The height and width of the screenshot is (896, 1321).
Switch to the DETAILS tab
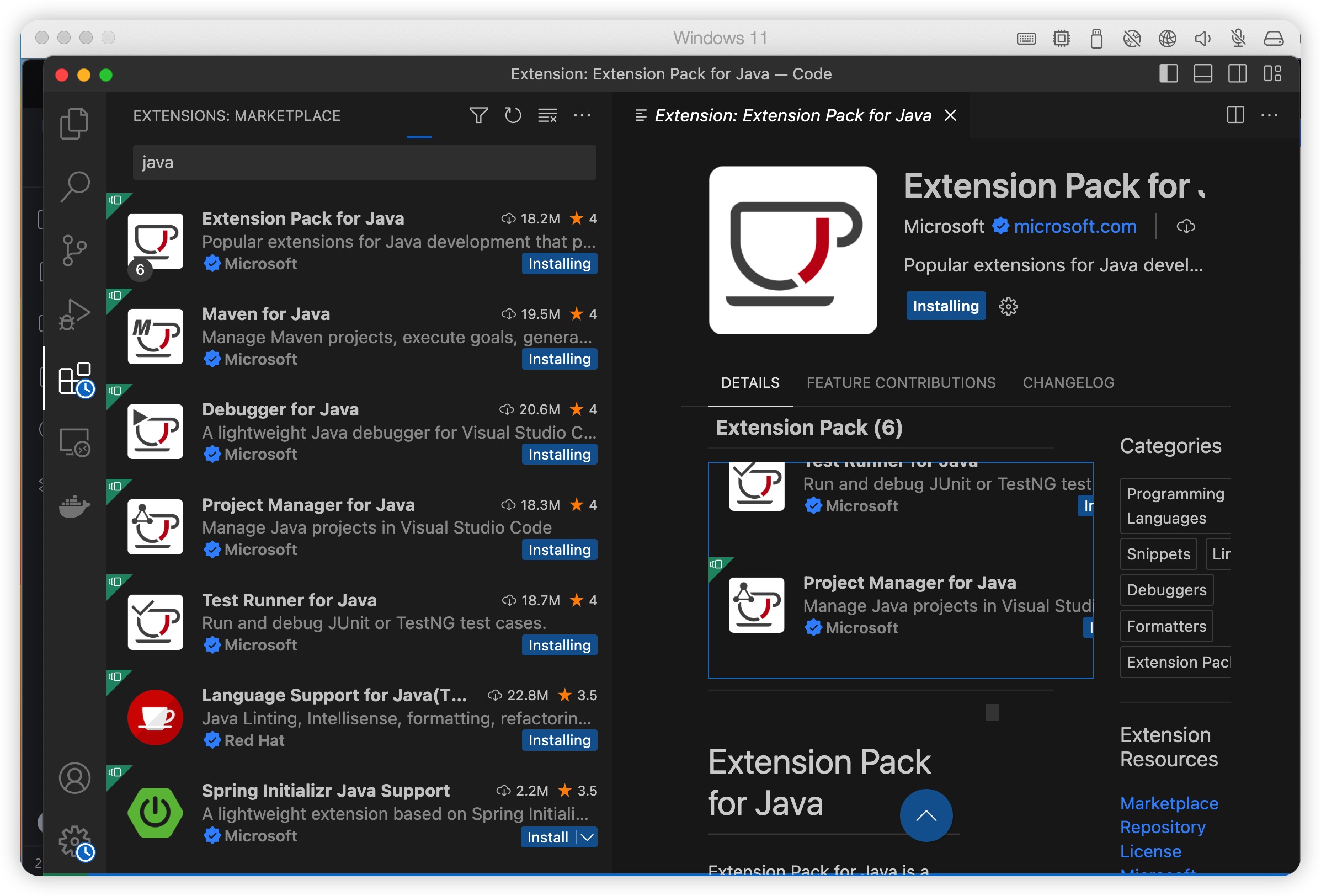[x=750, y=383]
